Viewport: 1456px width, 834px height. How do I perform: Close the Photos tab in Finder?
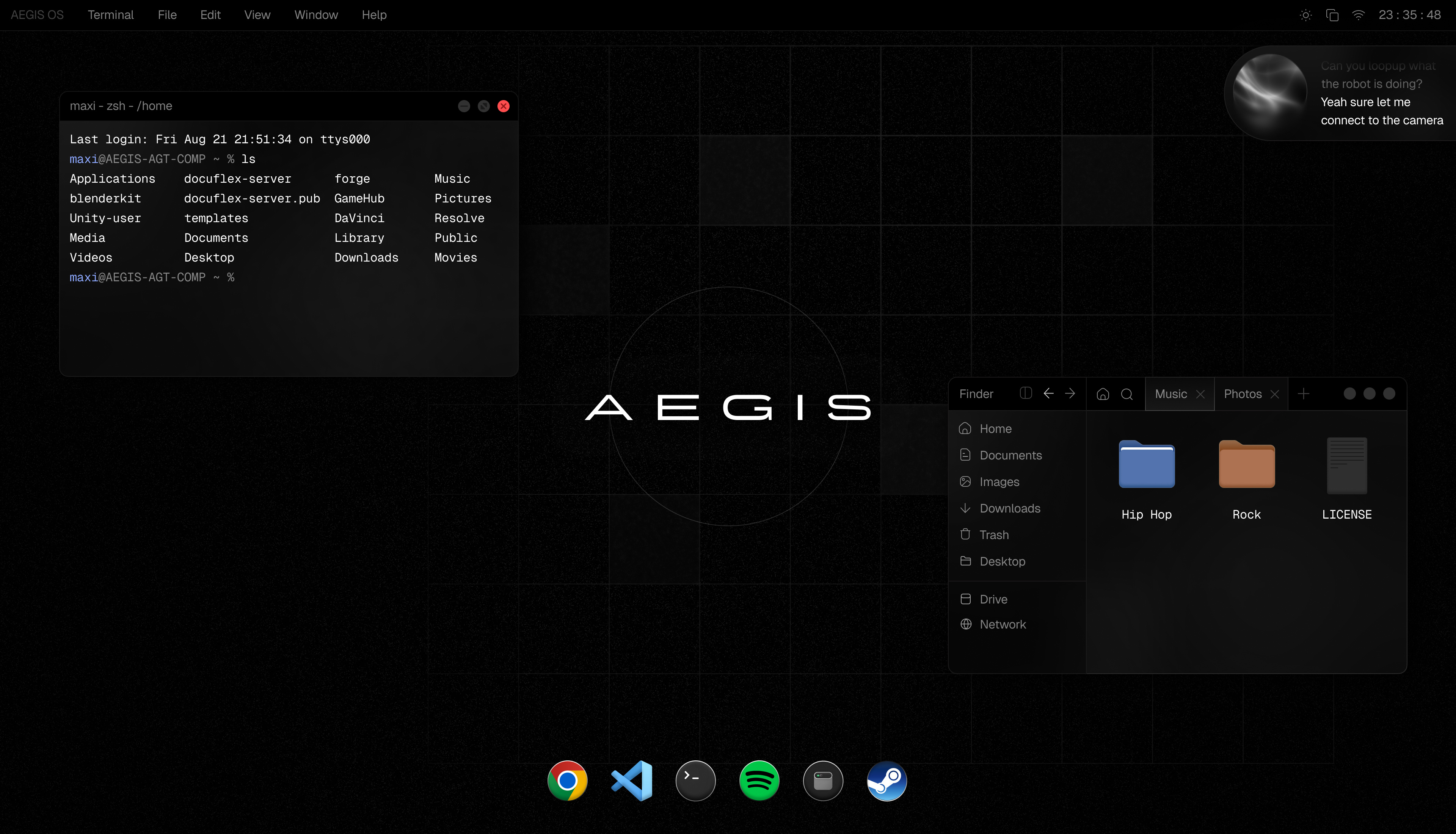(1275, 394)
